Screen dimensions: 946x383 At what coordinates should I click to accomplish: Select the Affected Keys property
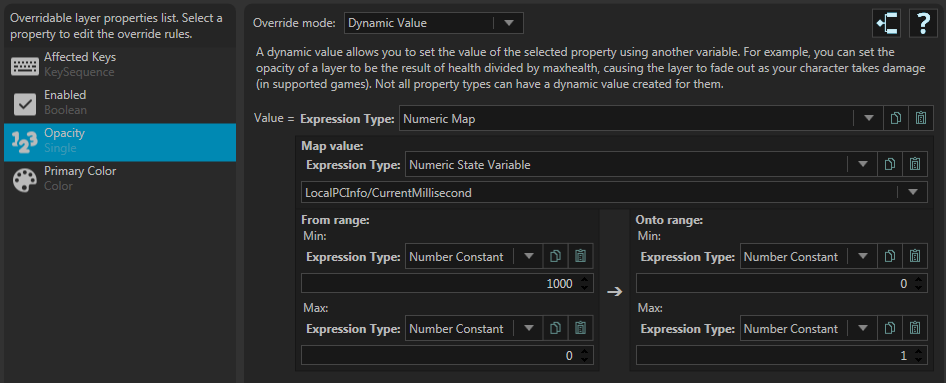(119, 66)
